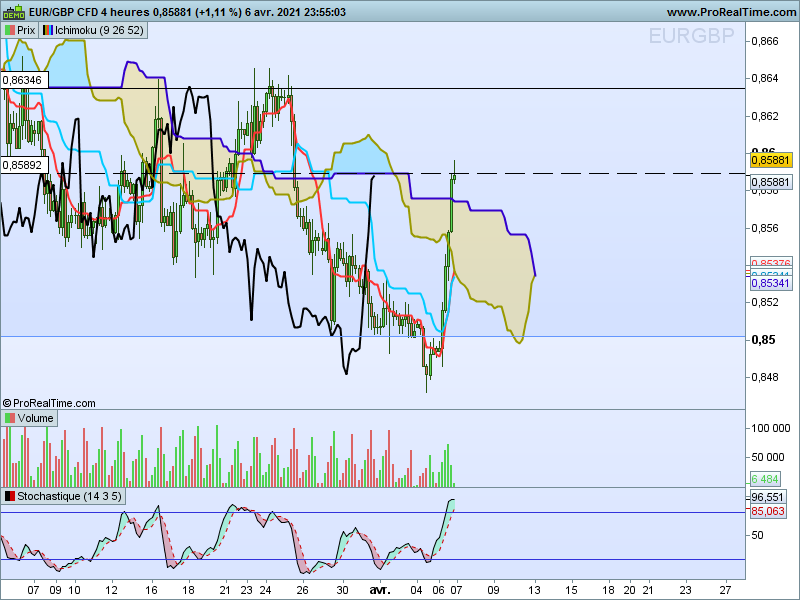Click the EURGBP watermark on the chart
Image resolution: width=800 pixels, height=600 pixels.
(x=694, y=37)
